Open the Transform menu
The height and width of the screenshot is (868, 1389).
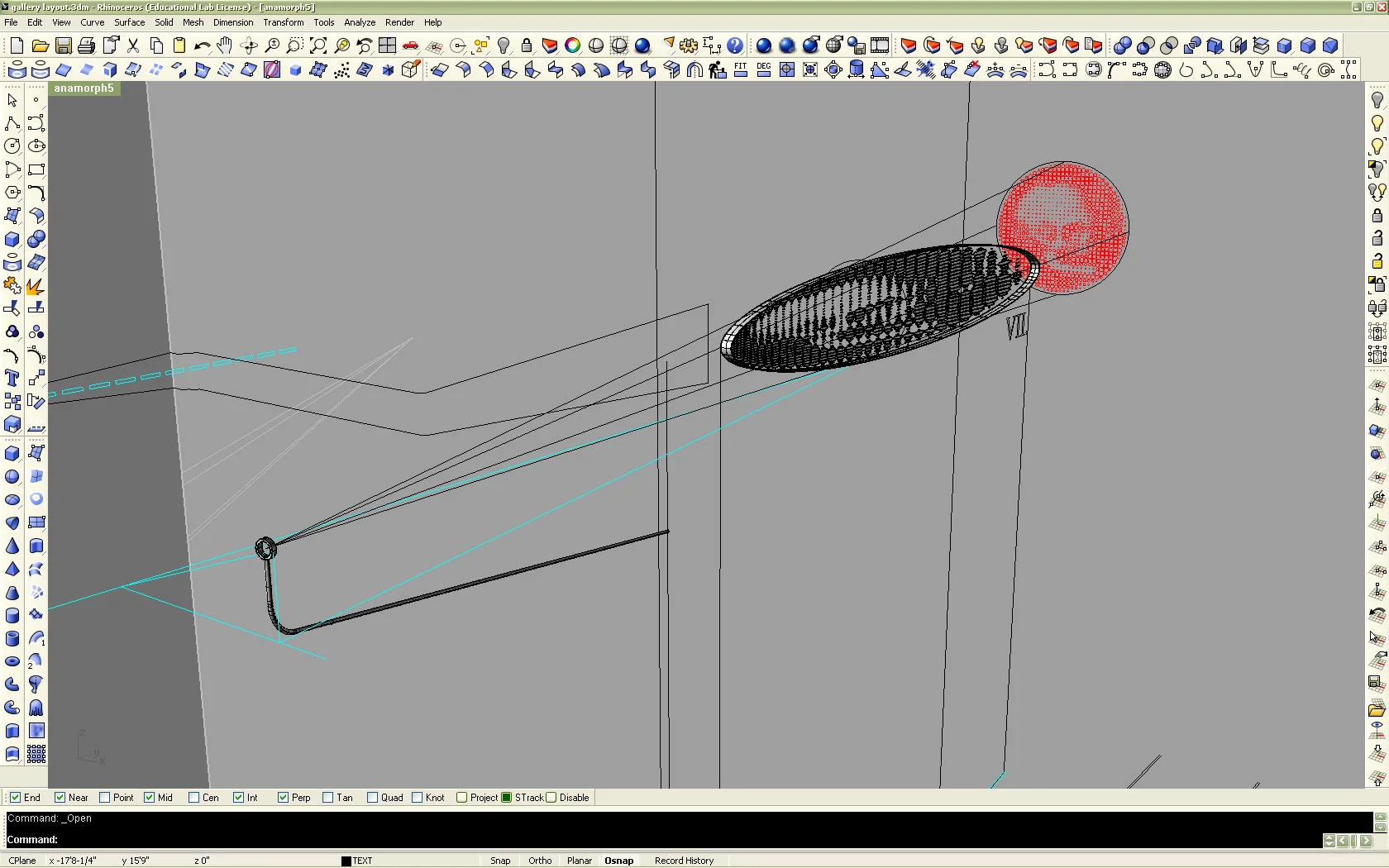click(x=283, y=22)
